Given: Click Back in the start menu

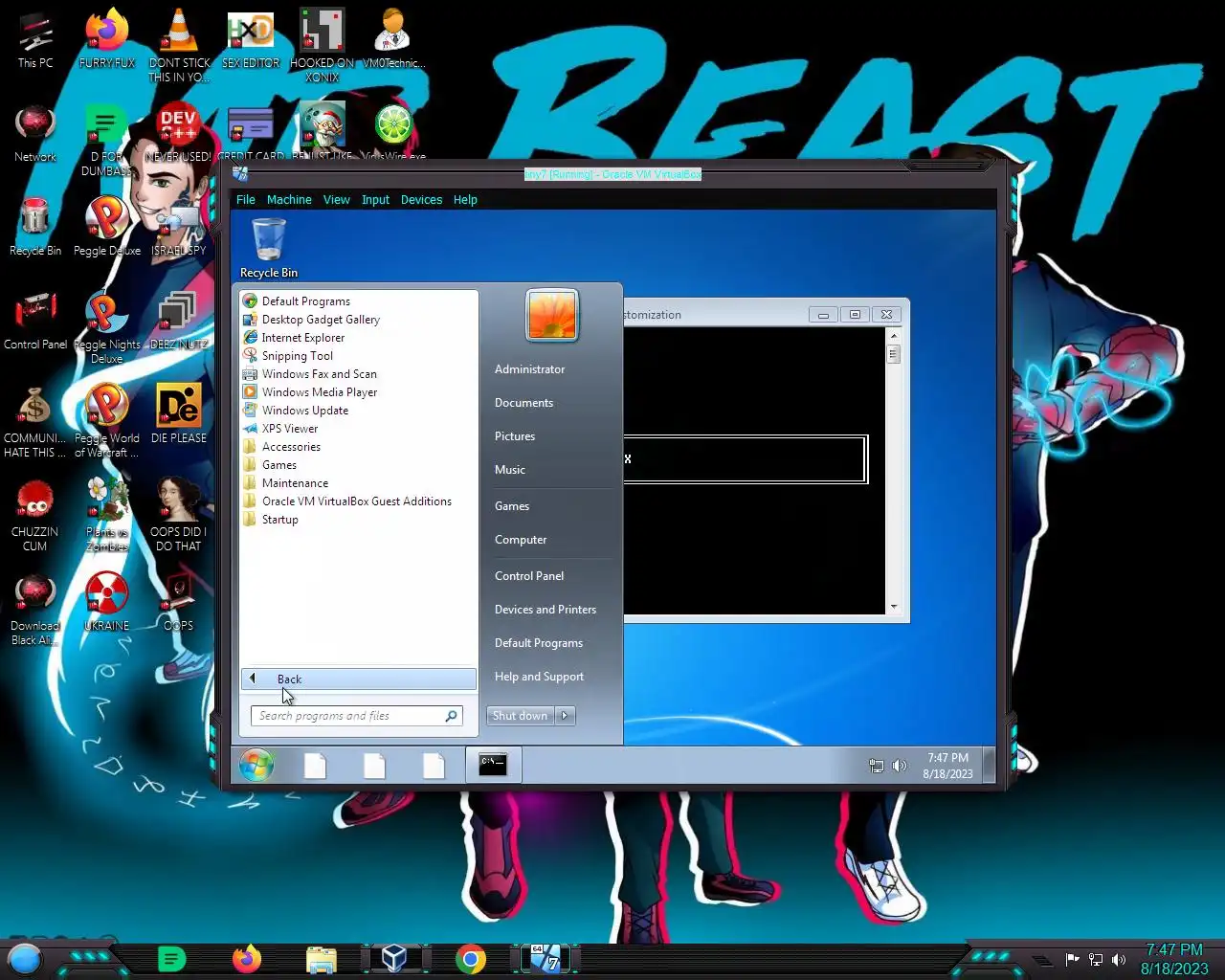Looking at the screenshot, I should pos(359,679).
